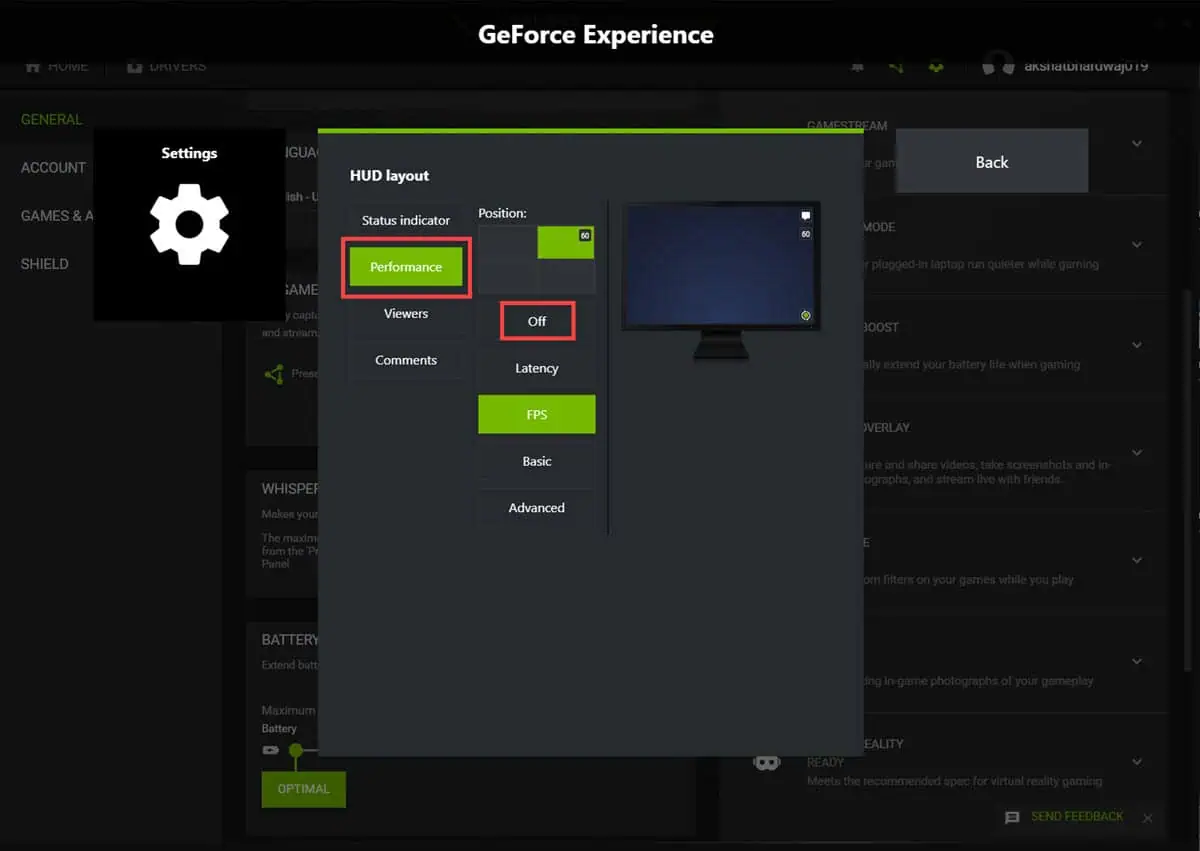The width and height of the screenshot is (1200, 851).
Task: Click the green share icon in capture panel
Action: pos(273,374)
